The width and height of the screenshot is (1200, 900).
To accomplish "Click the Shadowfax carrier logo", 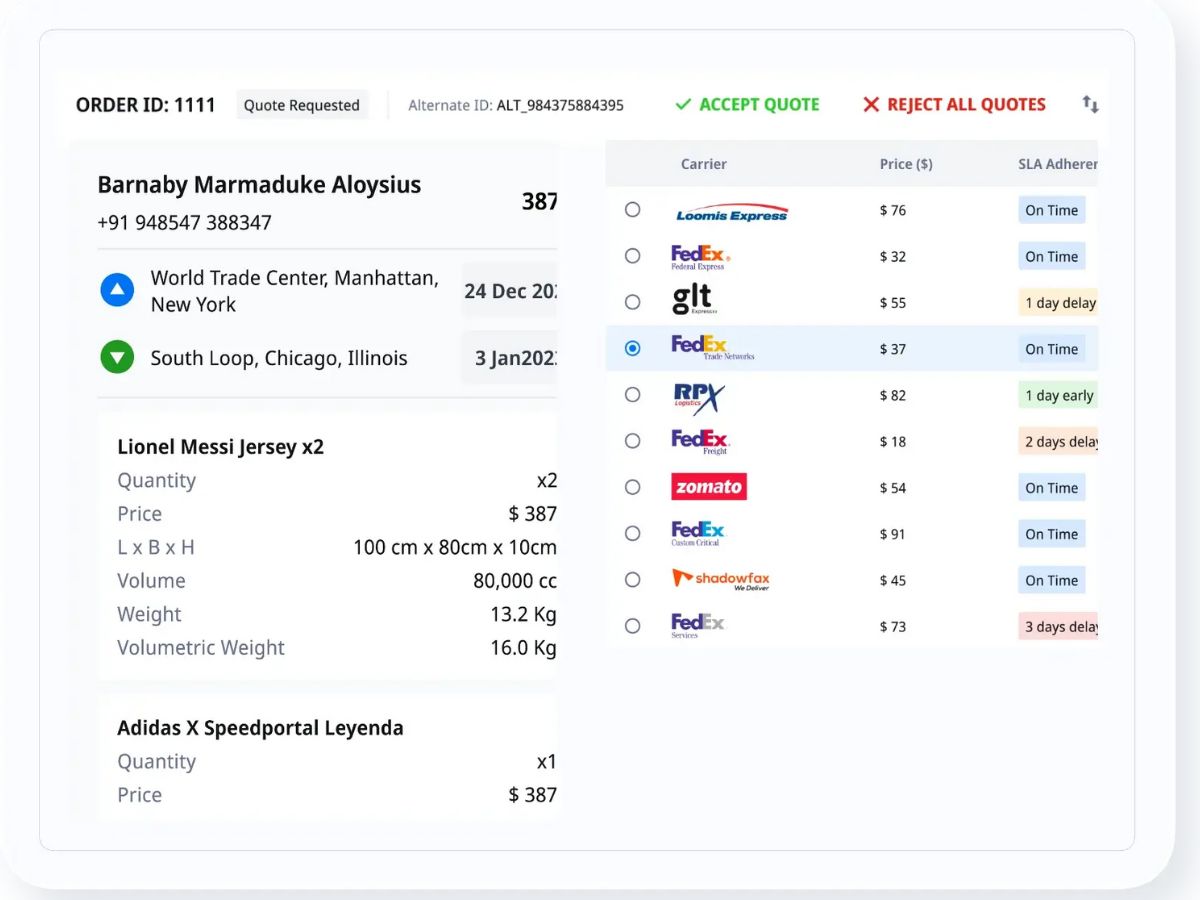I will (721, 580).
